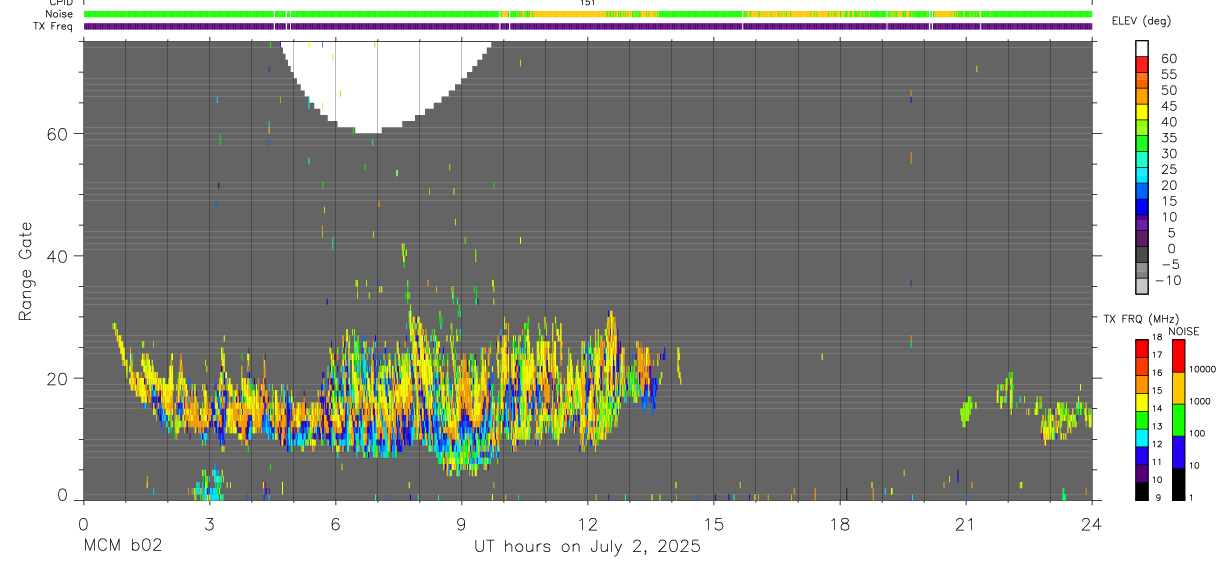
Task: Click the green 100 noise level swatch
Action: [1178, 420]
